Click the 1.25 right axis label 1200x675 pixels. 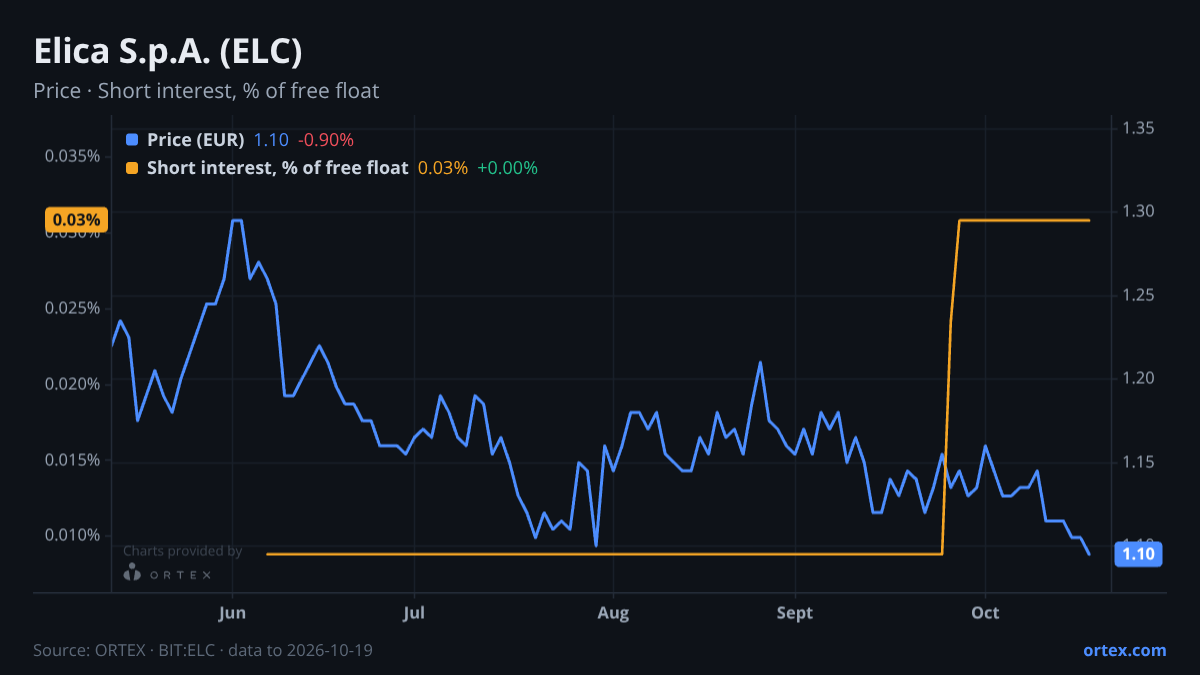[x=1138, y=295]
